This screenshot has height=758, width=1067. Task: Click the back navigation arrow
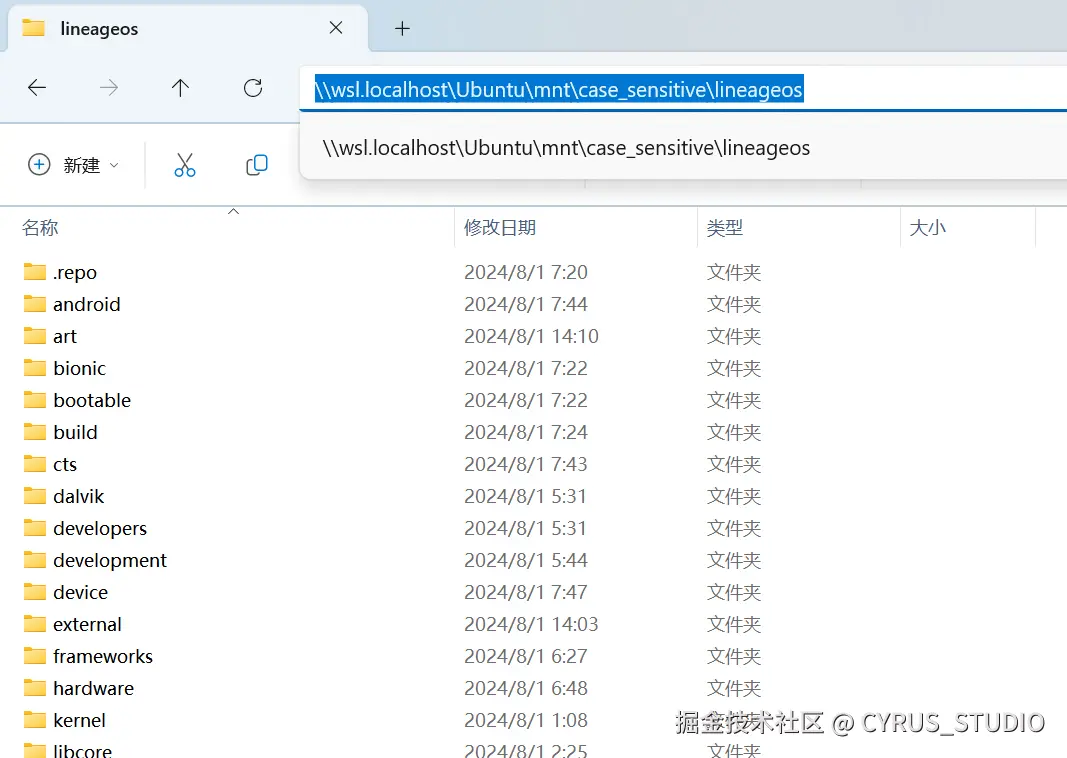coord(37,88)
